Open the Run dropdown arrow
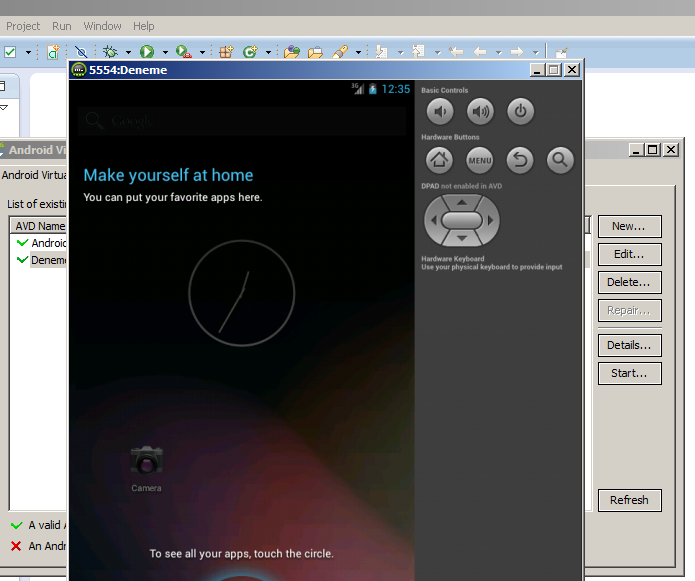 coord(165,52)
